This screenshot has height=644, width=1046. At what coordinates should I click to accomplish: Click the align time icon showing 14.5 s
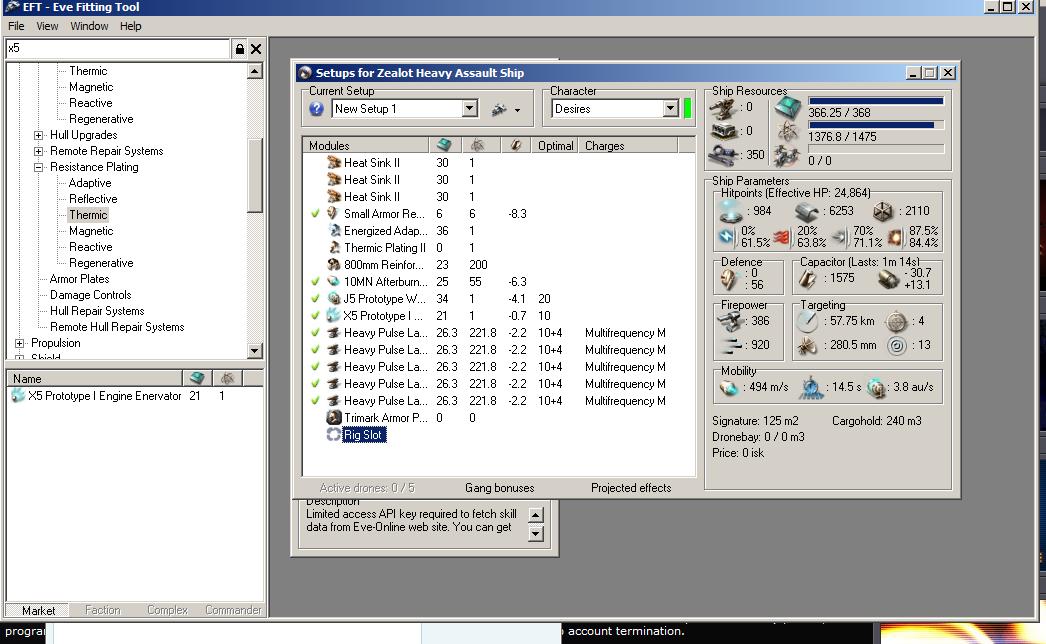point(812,387)
